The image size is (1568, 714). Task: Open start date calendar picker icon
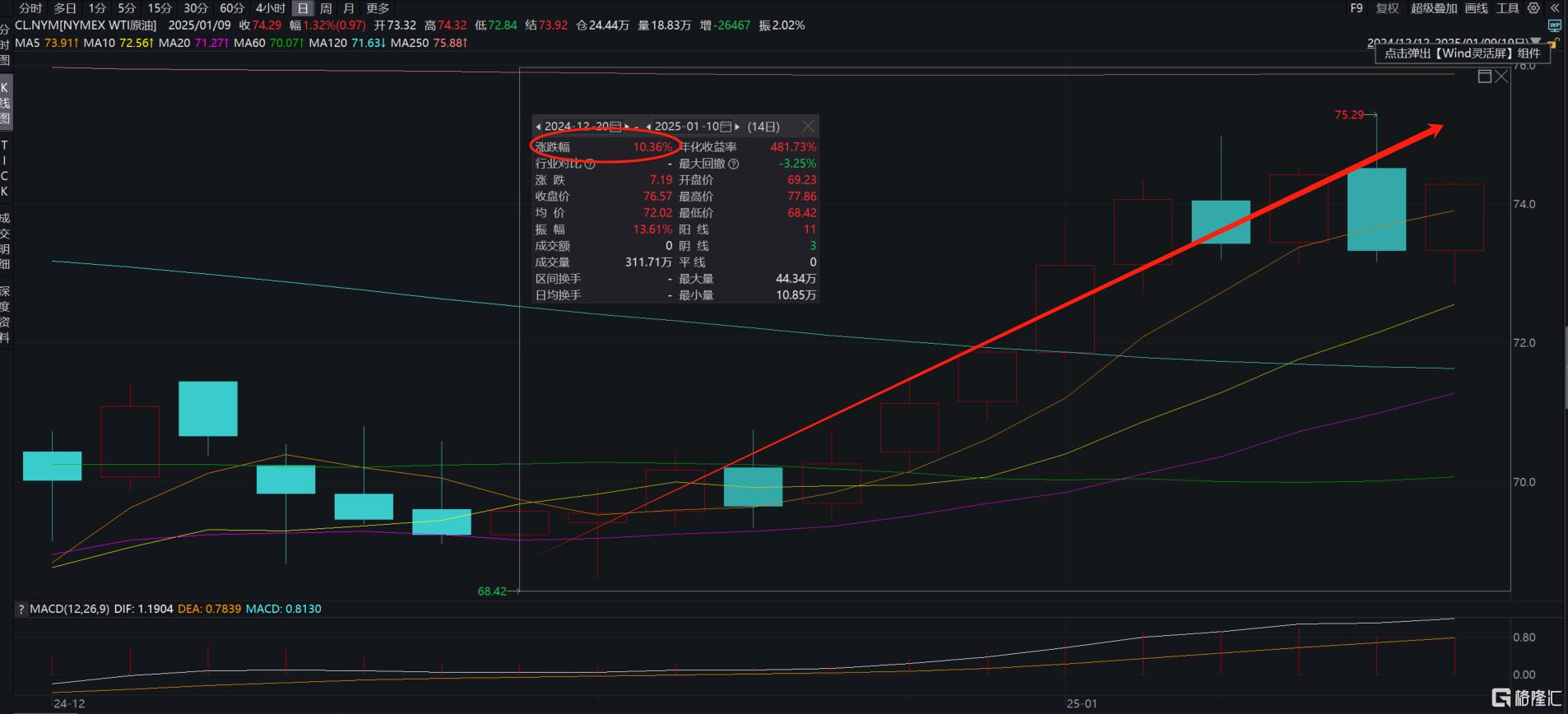coord(615,127)
